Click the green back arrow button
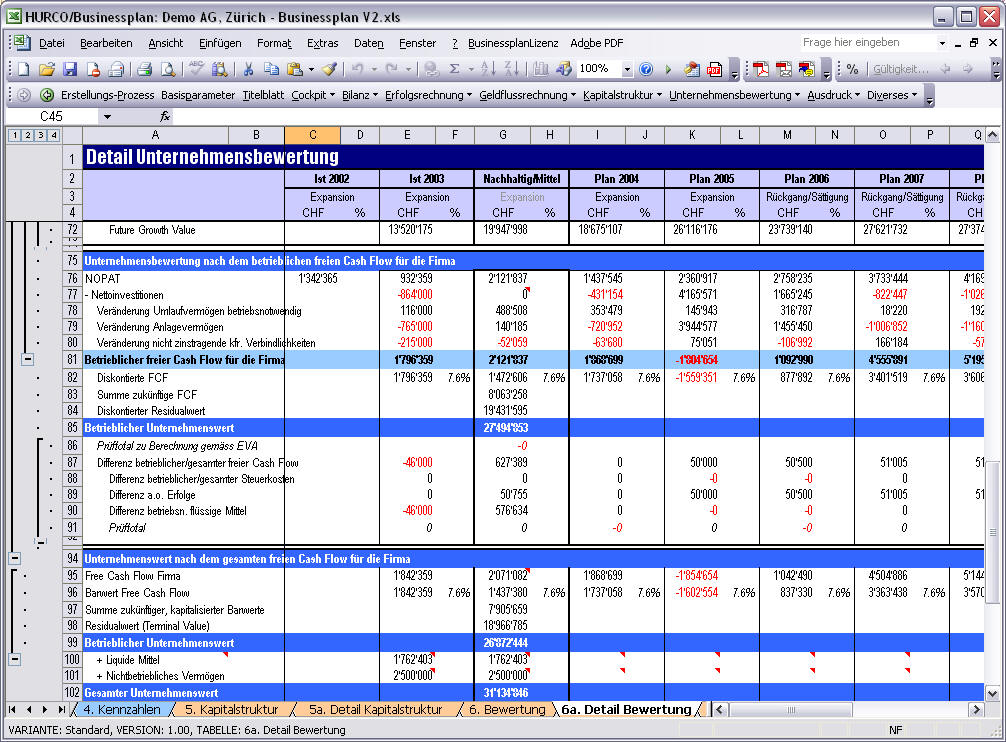The width and height of the screenshot is (1006, 742). click(47, 96)
